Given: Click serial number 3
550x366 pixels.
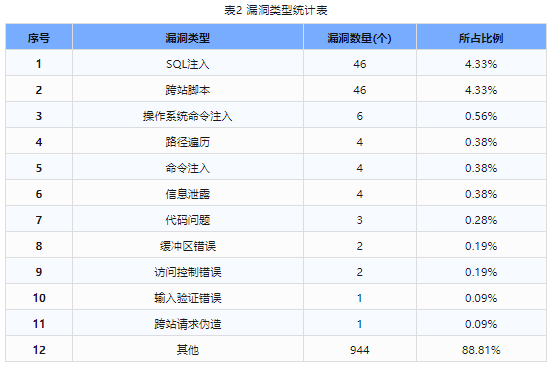Looking at the screenshot, I should [x=39, y=116].
